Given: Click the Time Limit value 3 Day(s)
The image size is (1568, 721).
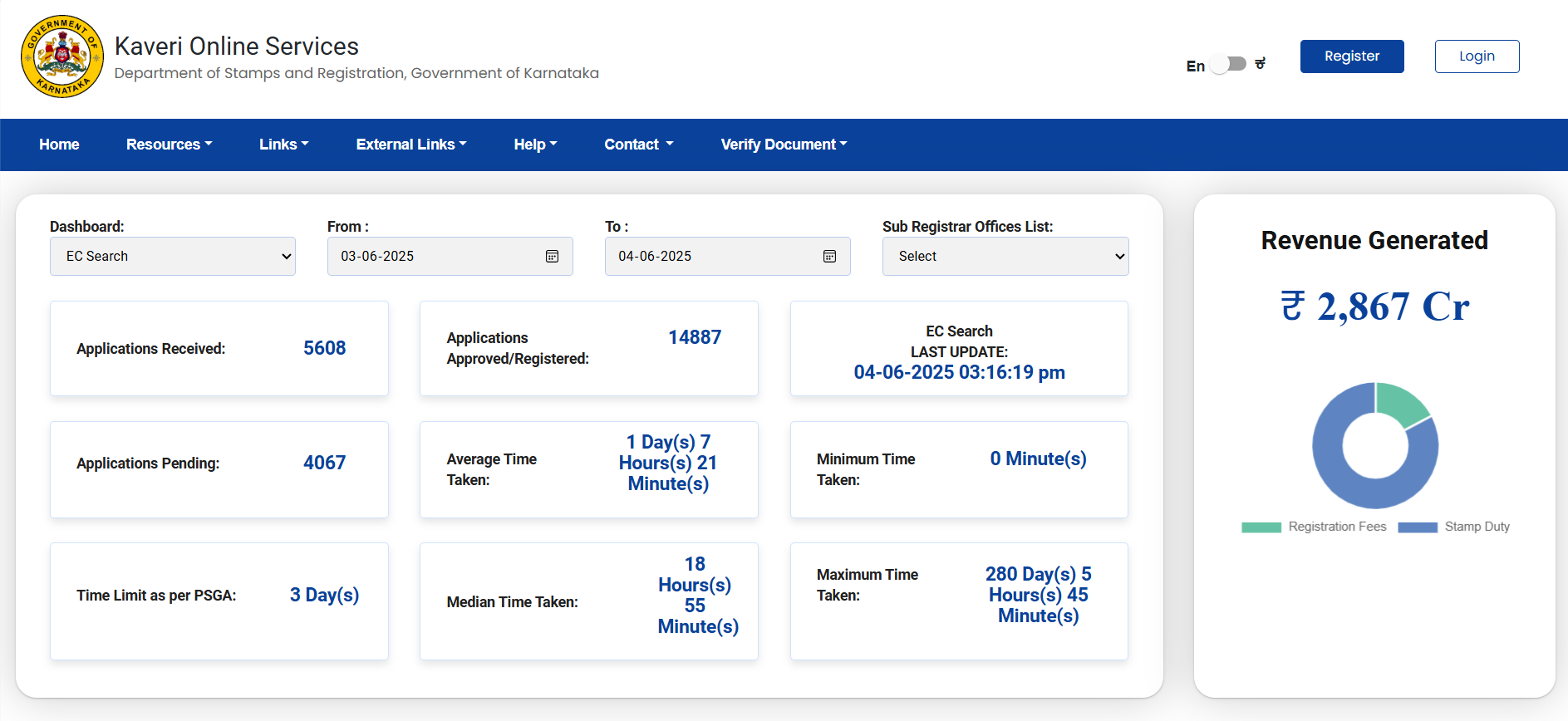Looking at the screenshot, I should pyautogui.click(x=324, y=595).
